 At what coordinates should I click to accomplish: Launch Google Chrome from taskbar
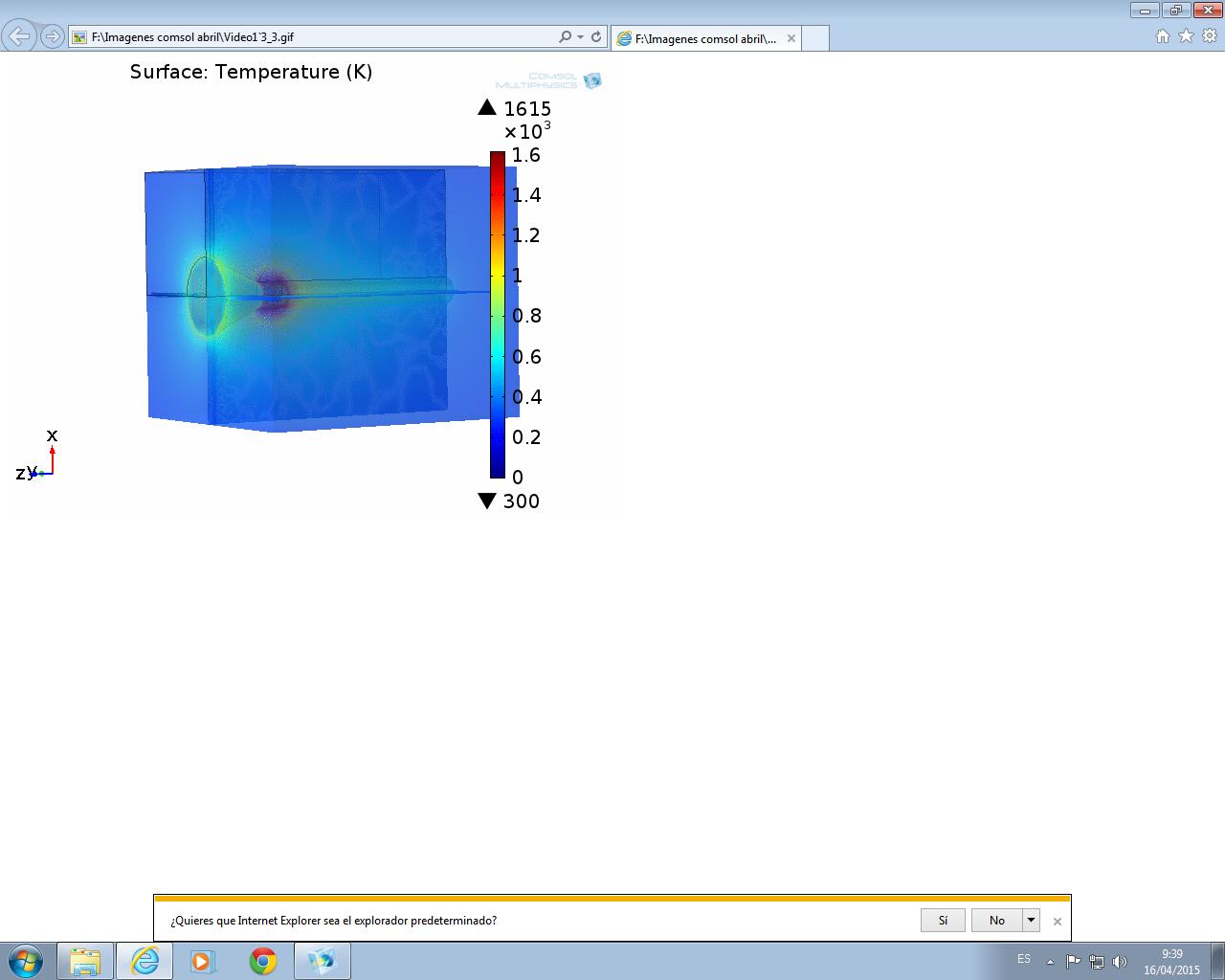coord(263,961)
